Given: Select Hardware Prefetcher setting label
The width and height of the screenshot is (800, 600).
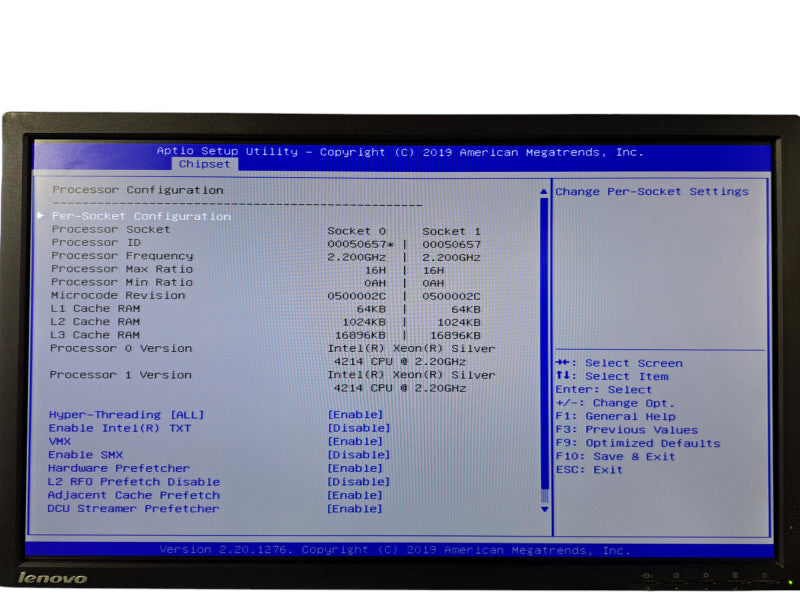Looking at the screenshot, I should [118, 468].
